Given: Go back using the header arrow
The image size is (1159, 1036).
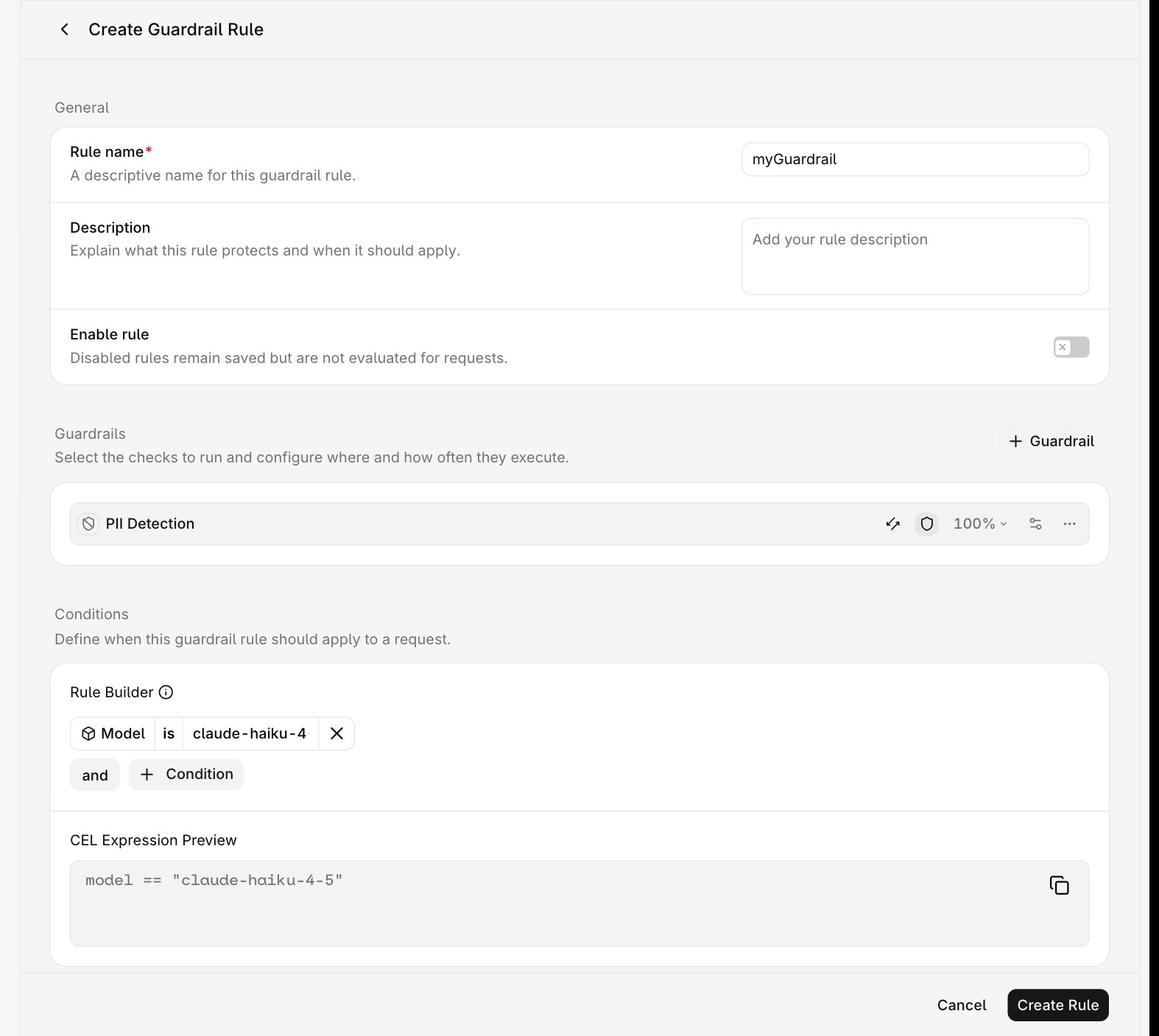Looking at the screenshot, I should coord(65,29).
